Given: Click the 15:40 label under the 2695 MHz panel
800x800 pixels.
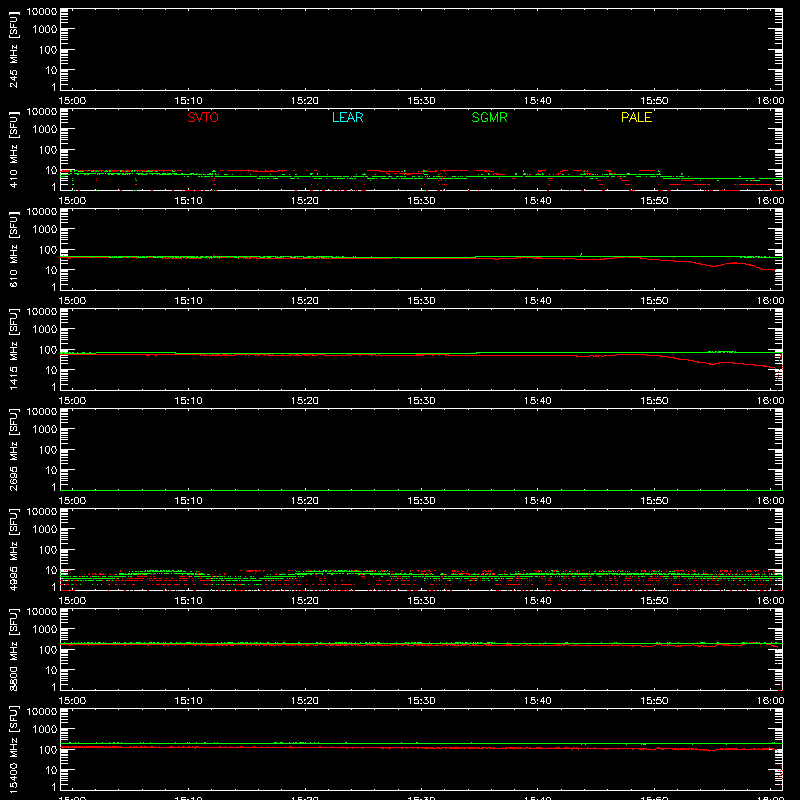Looking at the screenshot, I should point(538,501).
